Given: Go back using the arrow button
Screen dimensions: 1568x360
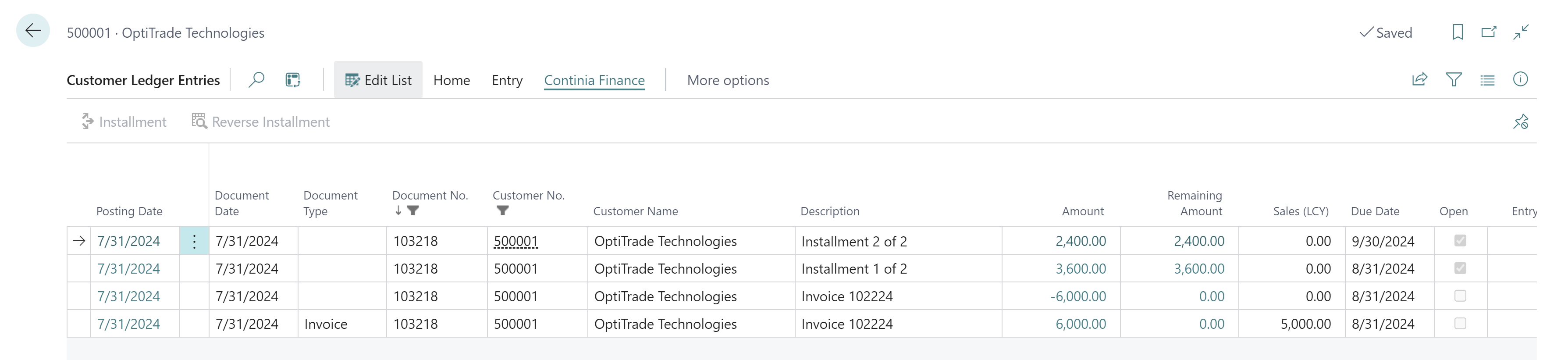Looking at the screenshot, I should click(x=33, y=30).
